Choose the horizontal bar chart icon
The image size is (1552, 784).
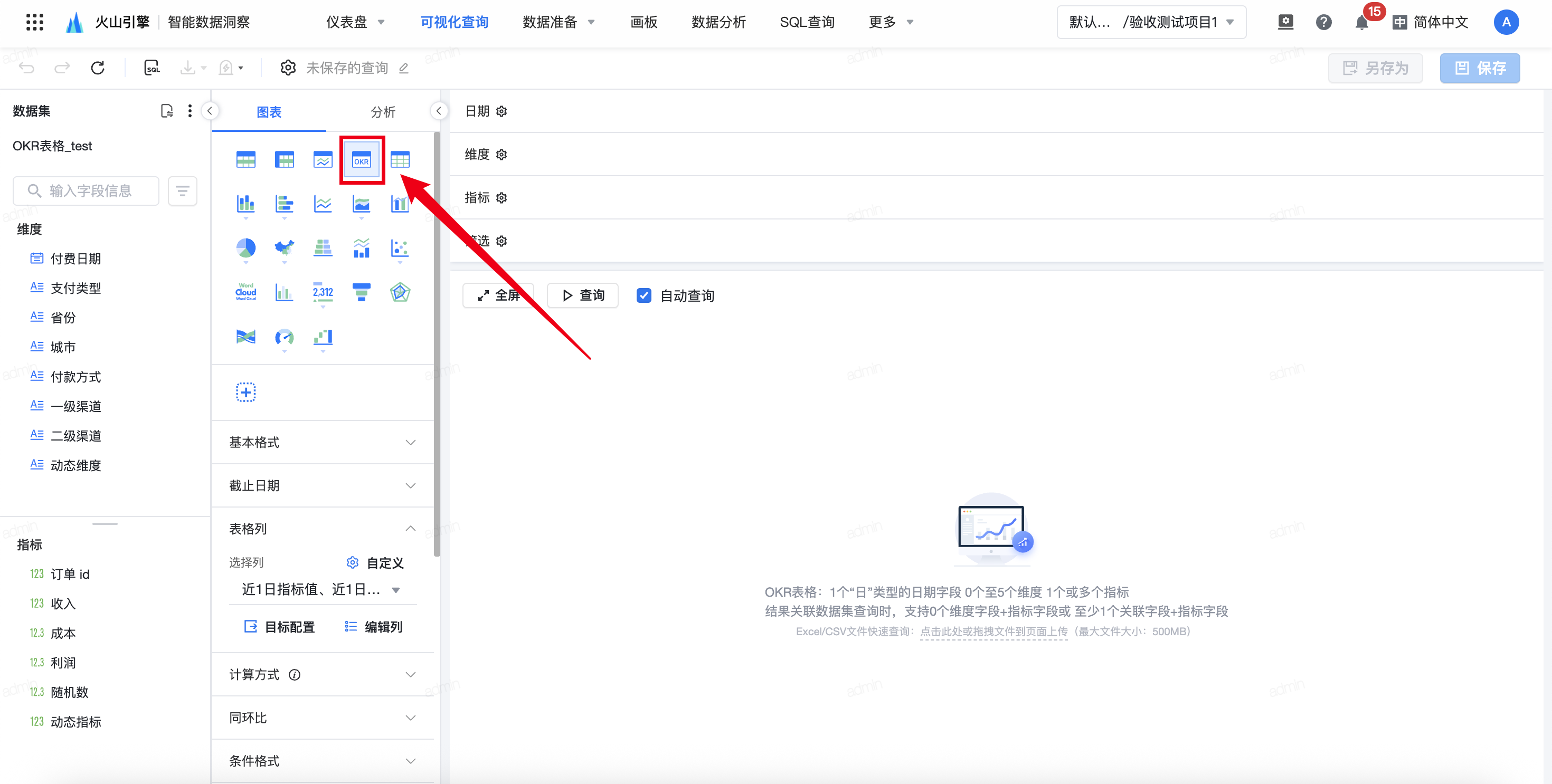285,204
